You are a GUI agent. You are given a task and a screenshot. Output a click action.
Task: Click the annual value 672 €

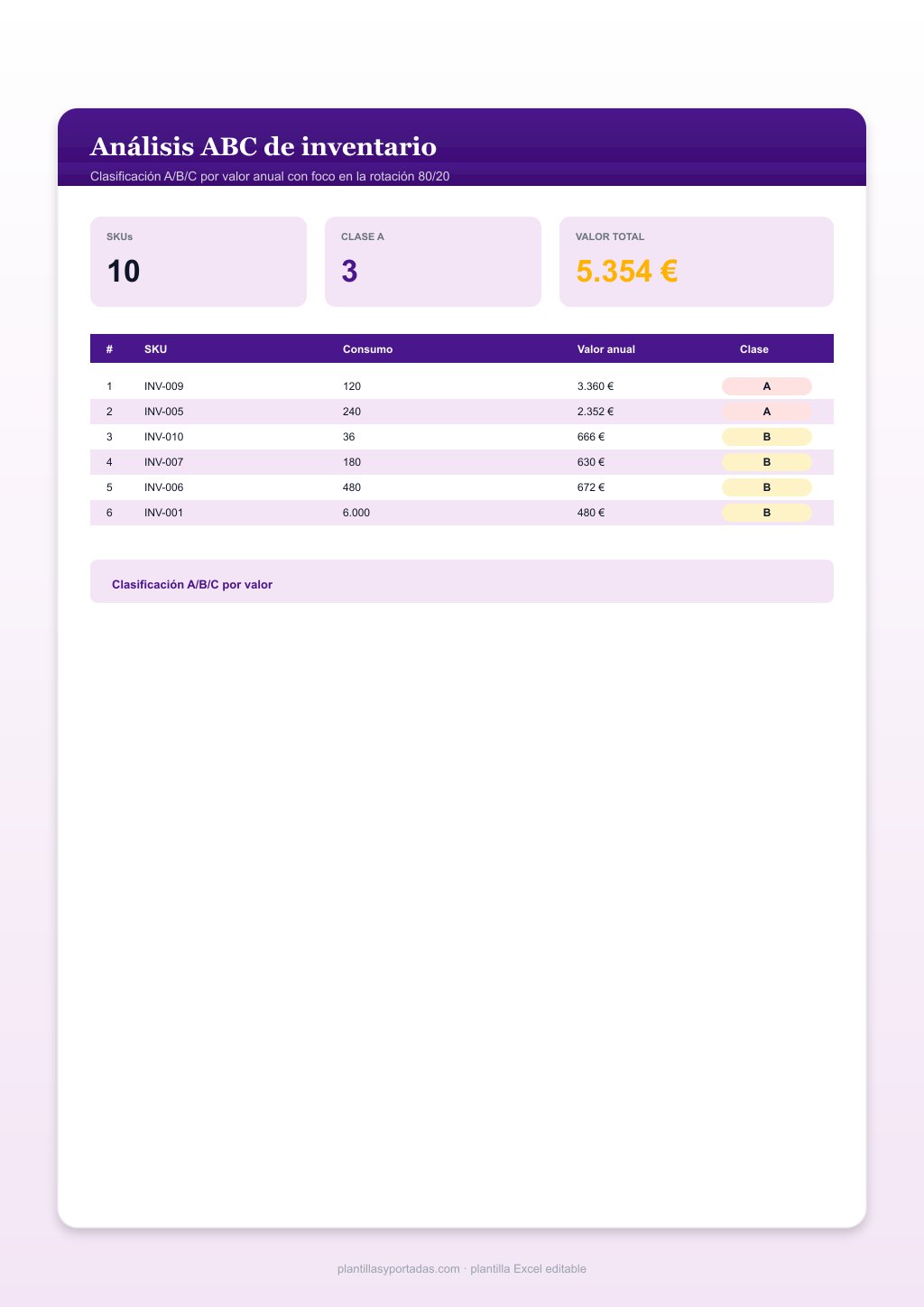click(591, 487)
